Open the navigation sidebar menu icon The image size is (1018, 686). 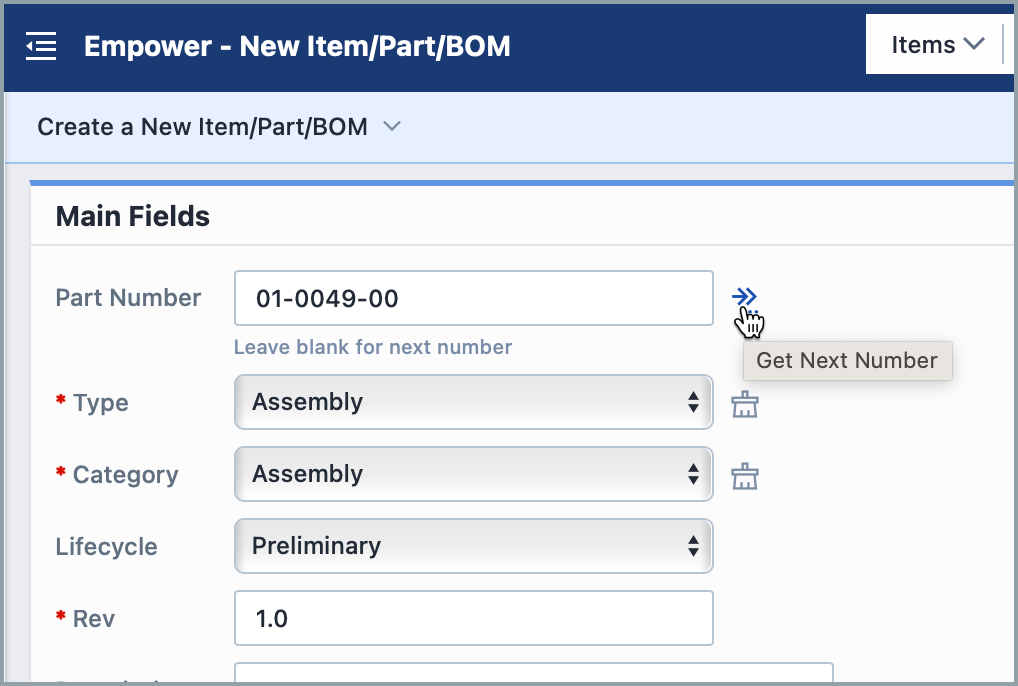coord(40,45)
